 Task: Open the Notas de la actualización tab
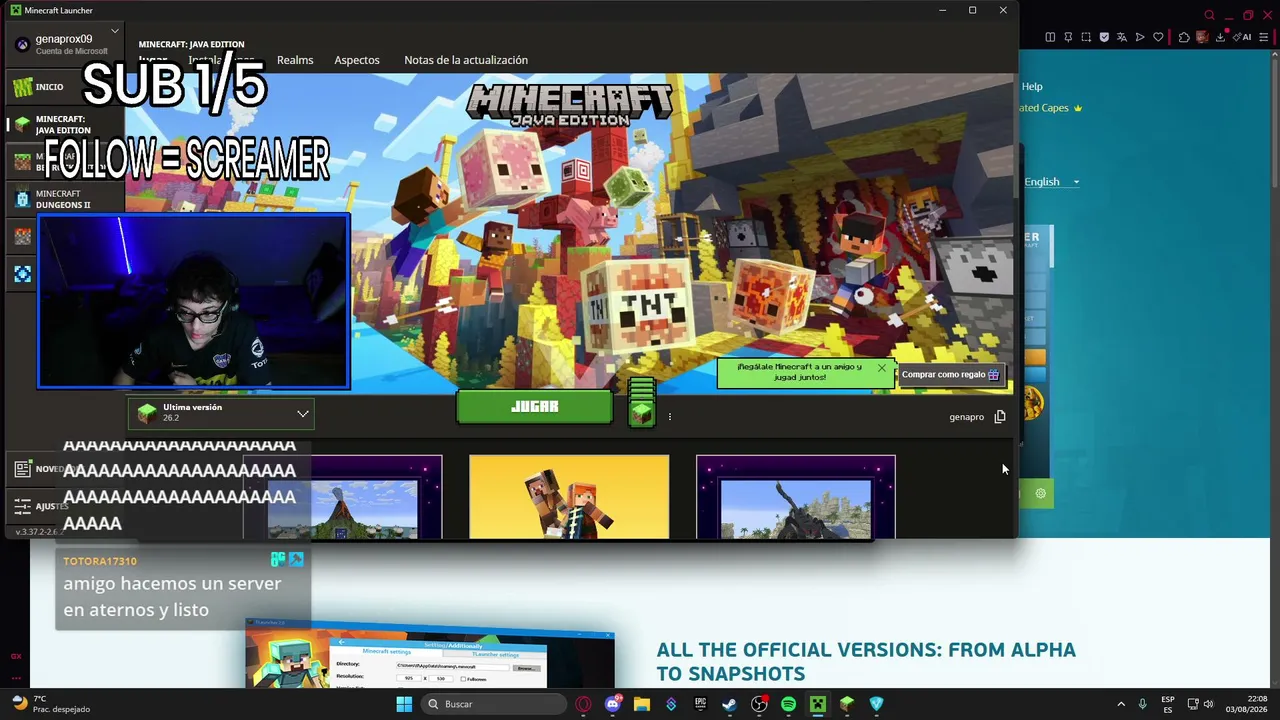tap(466, 60)
